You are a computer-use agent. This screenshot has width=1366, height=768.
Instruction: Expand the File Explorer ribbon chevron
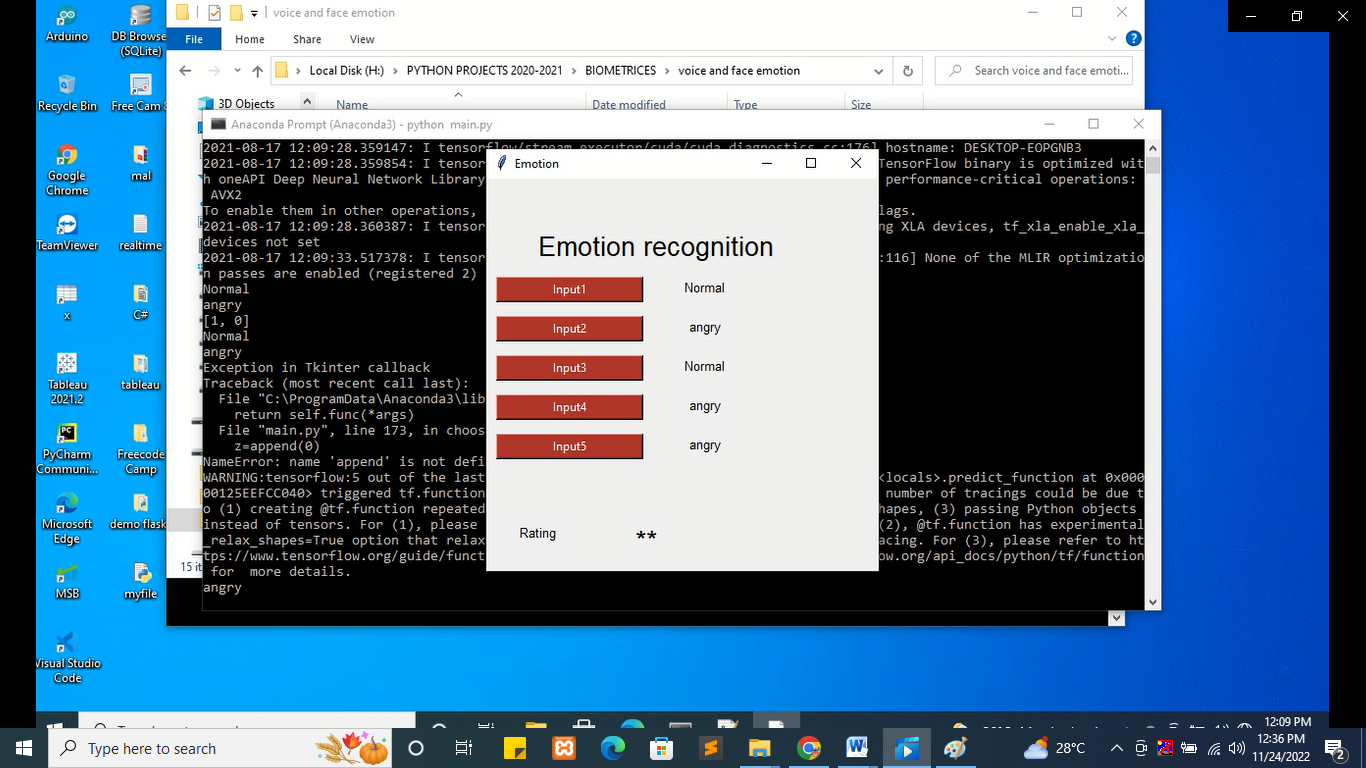[1112, 39]
